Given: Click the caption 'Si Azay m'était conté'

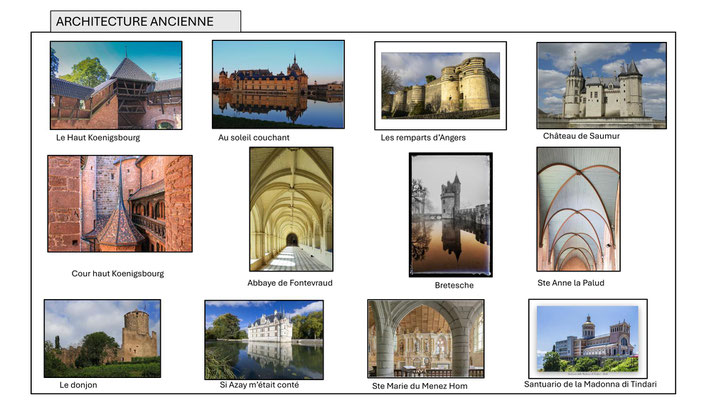Looking at the screenshot, I should (259, 385).
